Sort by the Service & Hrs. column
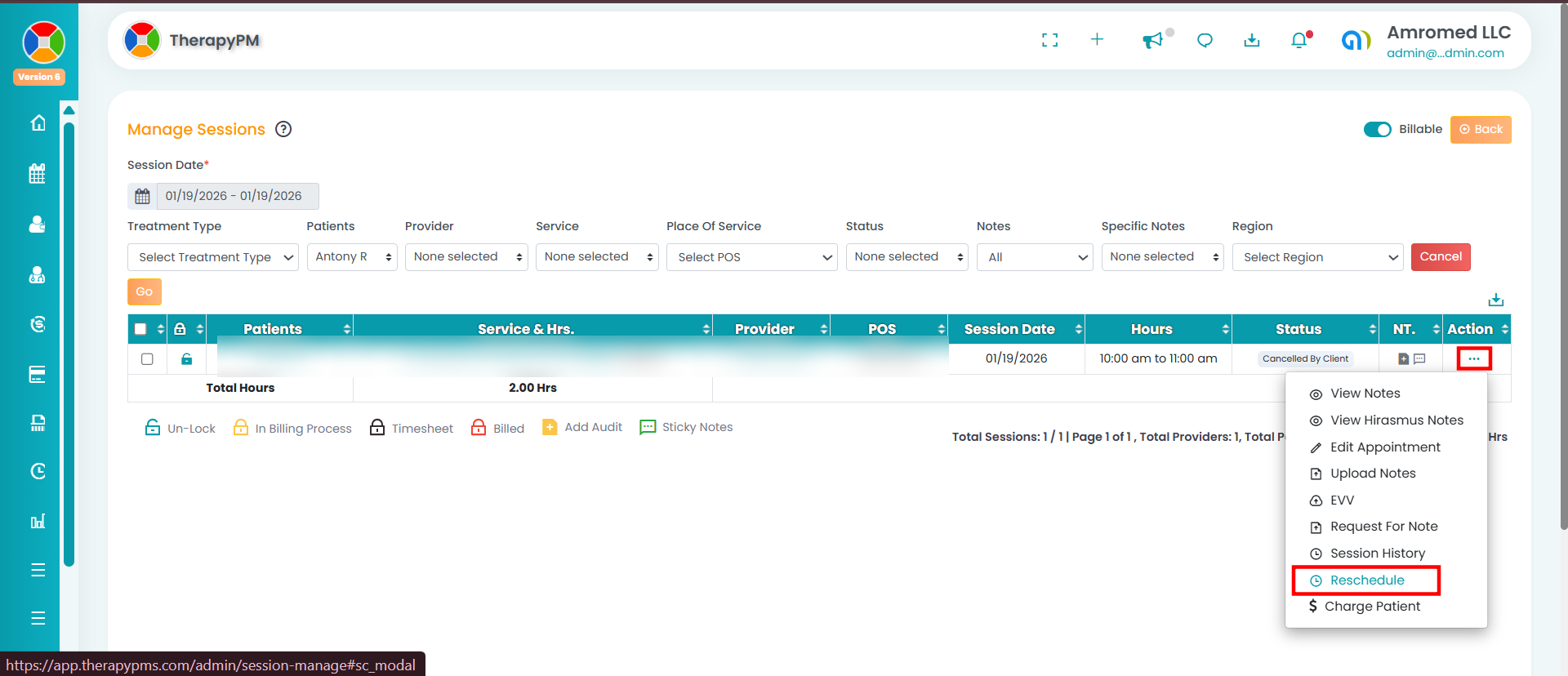 (x=533, y=329)
